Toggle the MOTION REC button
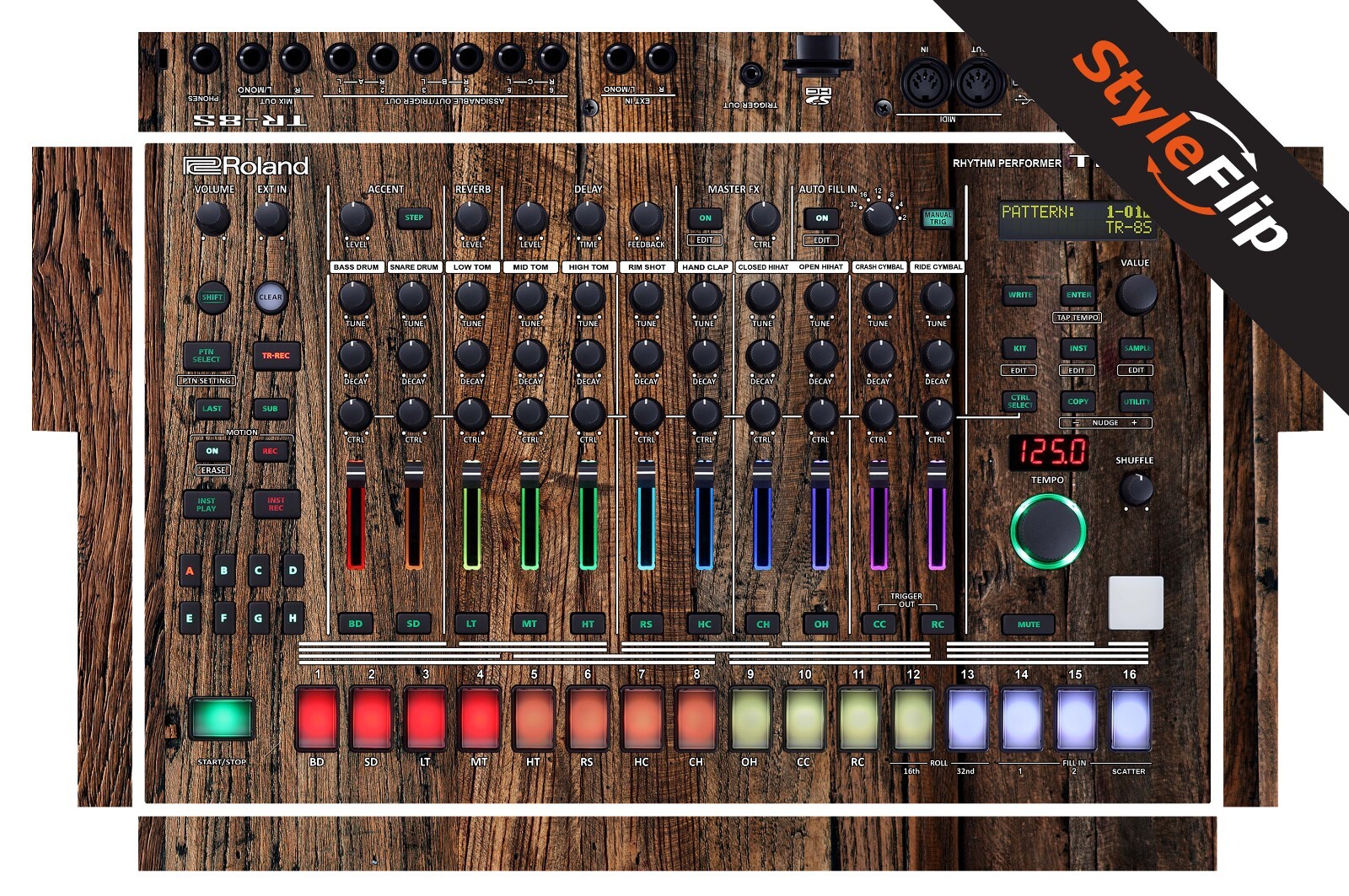 point(270,451)
